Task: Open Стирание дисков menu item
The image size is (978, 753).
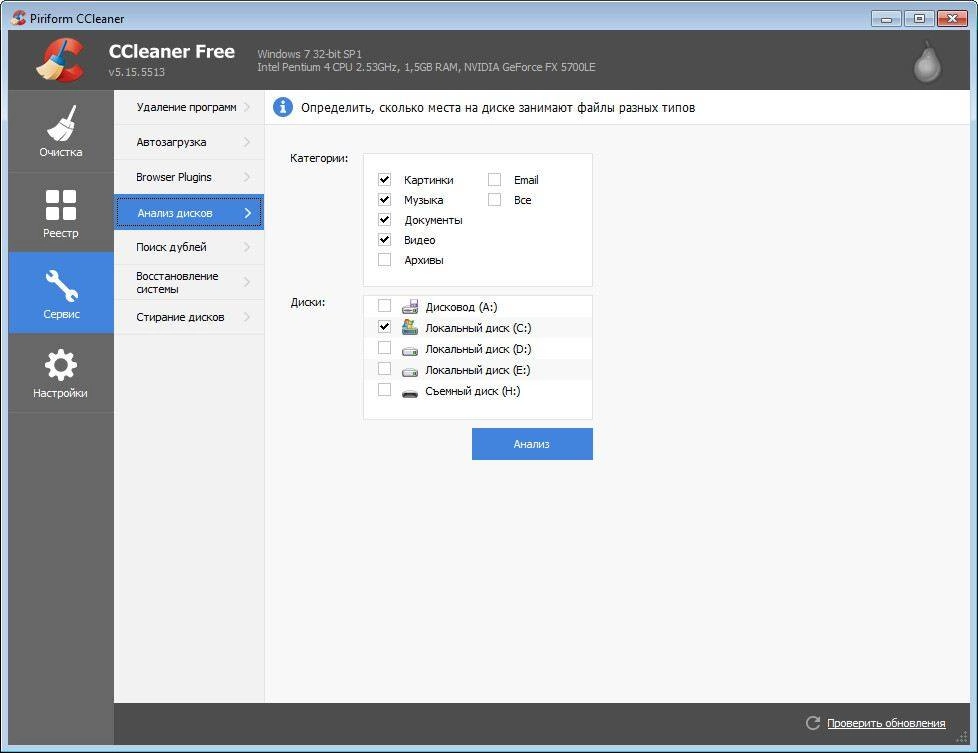Action: coord(189,317)
